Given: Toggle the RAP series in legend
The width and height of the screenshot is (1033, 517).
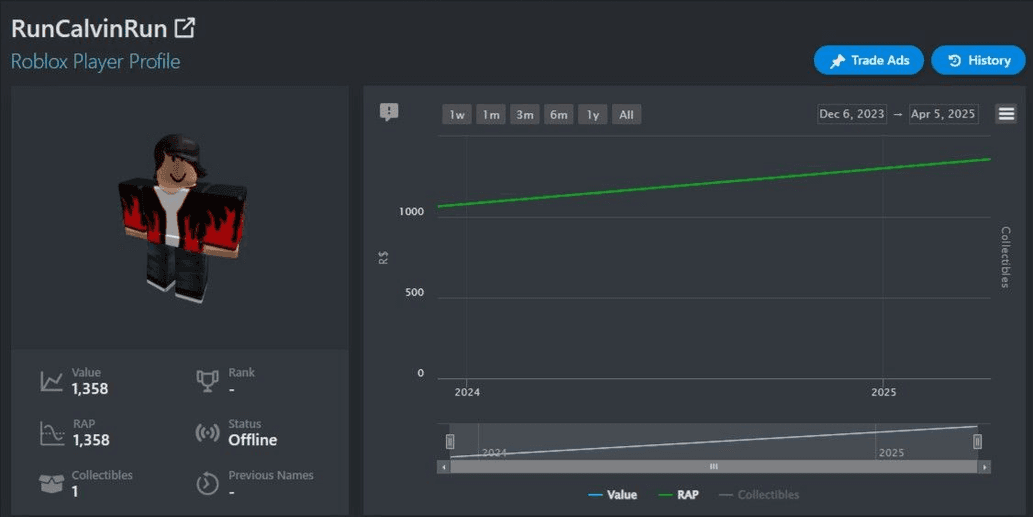Looking at the screenshot, I should [679, 495].
